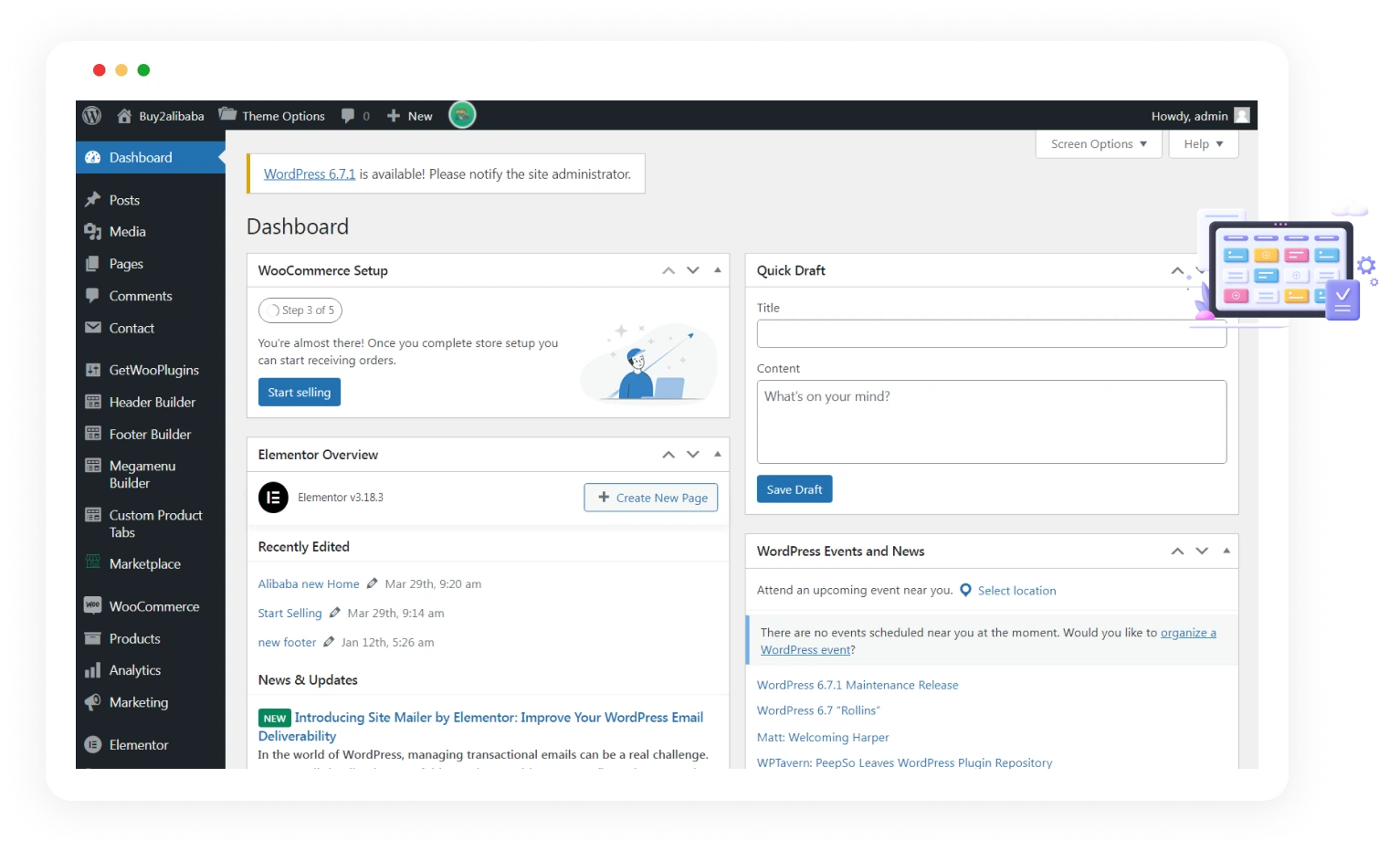
Task: Click the macOS green maximize dot
Action: (143, 70)
